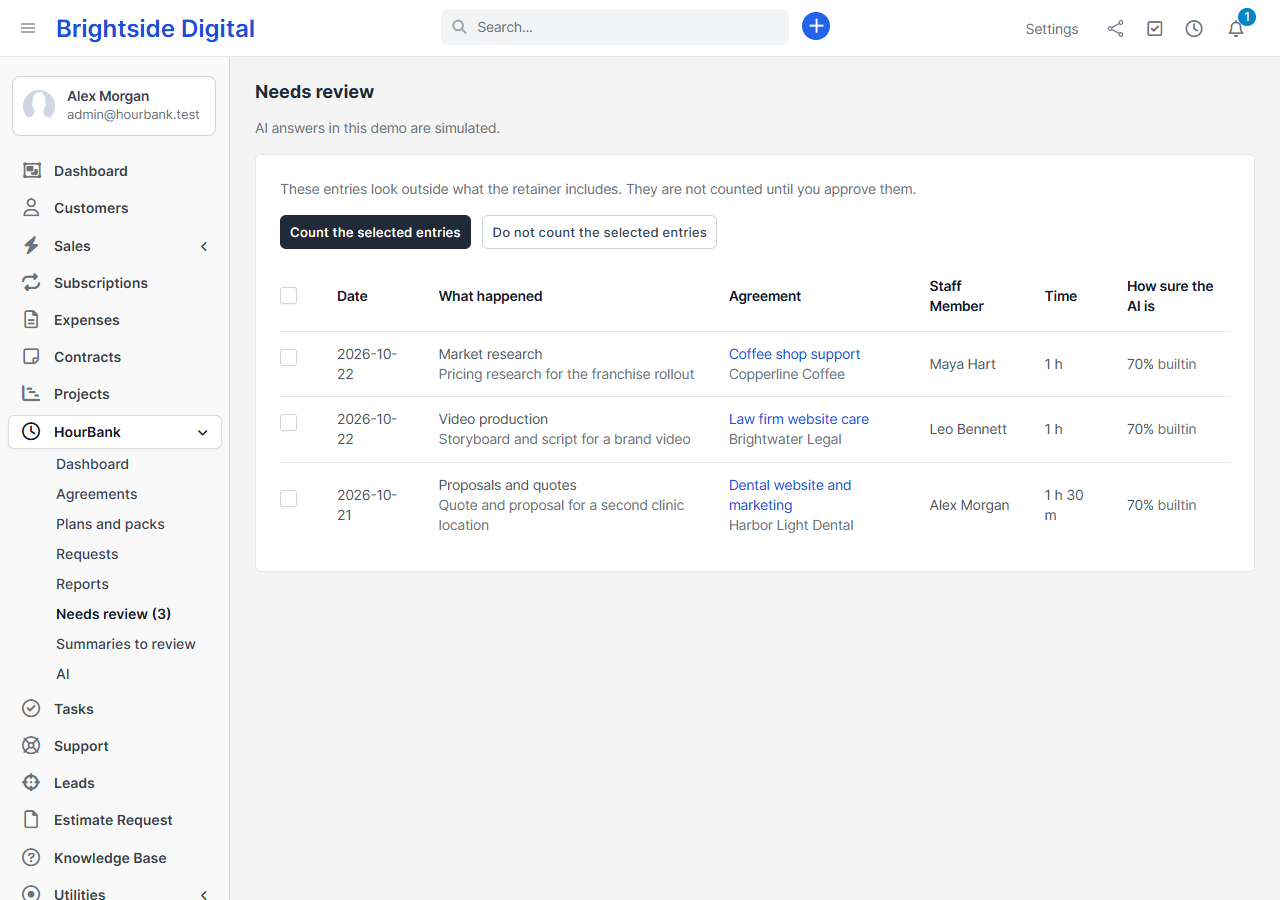Check the Video production entry checkbox
This screenshot has height=900, width=1280.
pos(289,422)
